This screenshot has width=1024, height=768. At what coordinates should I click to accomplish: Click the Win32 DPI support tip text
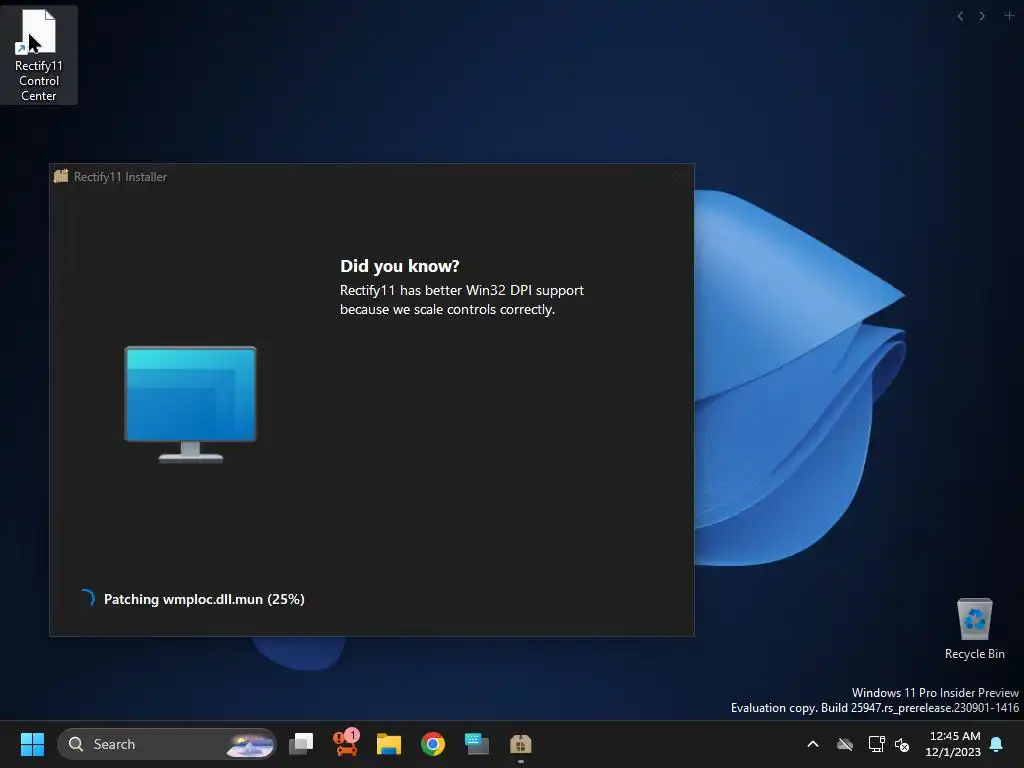click(x=462, y=300)
